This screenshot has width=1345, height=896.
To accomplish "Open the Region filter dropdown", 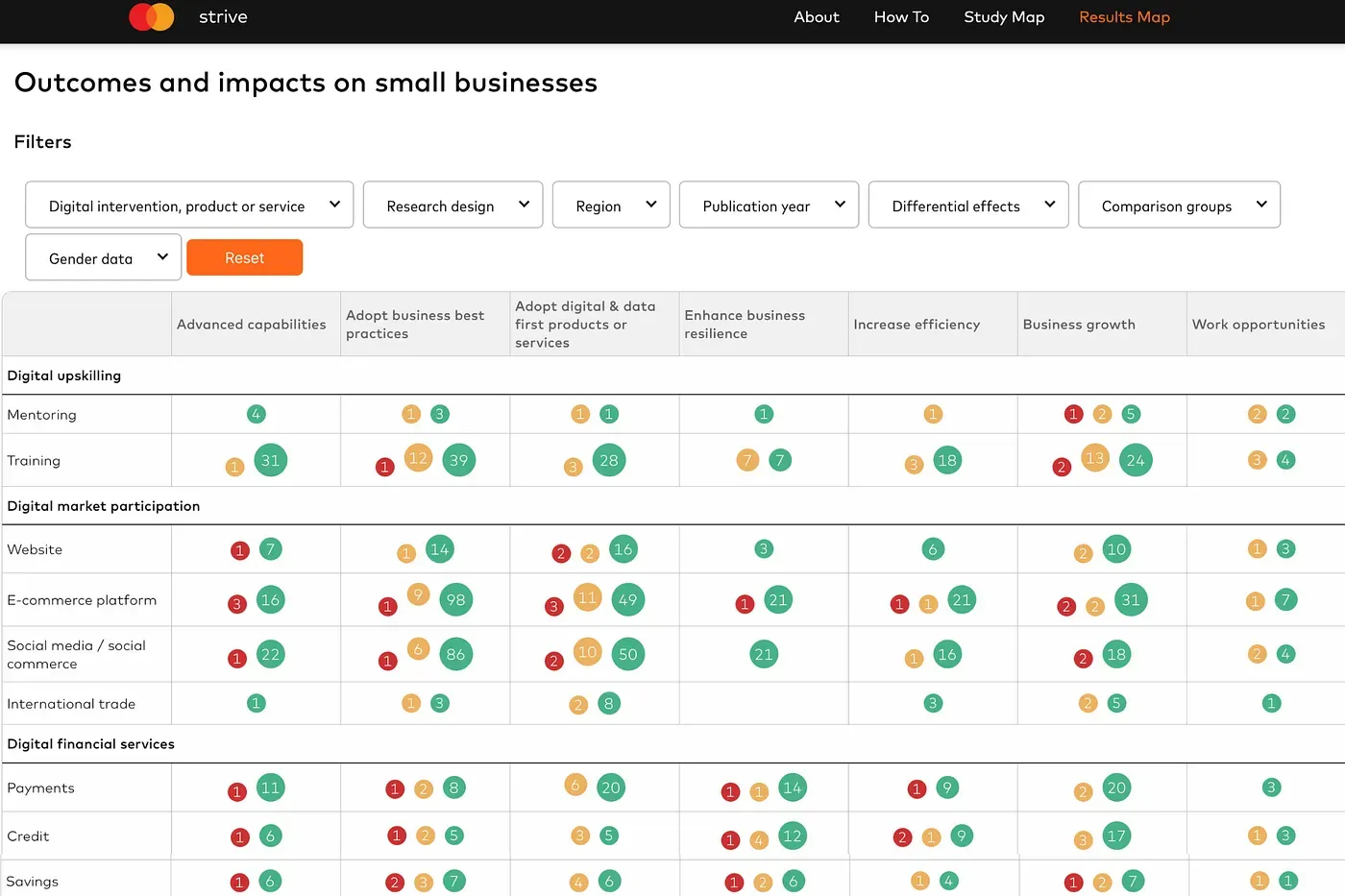I will [611, 206].
